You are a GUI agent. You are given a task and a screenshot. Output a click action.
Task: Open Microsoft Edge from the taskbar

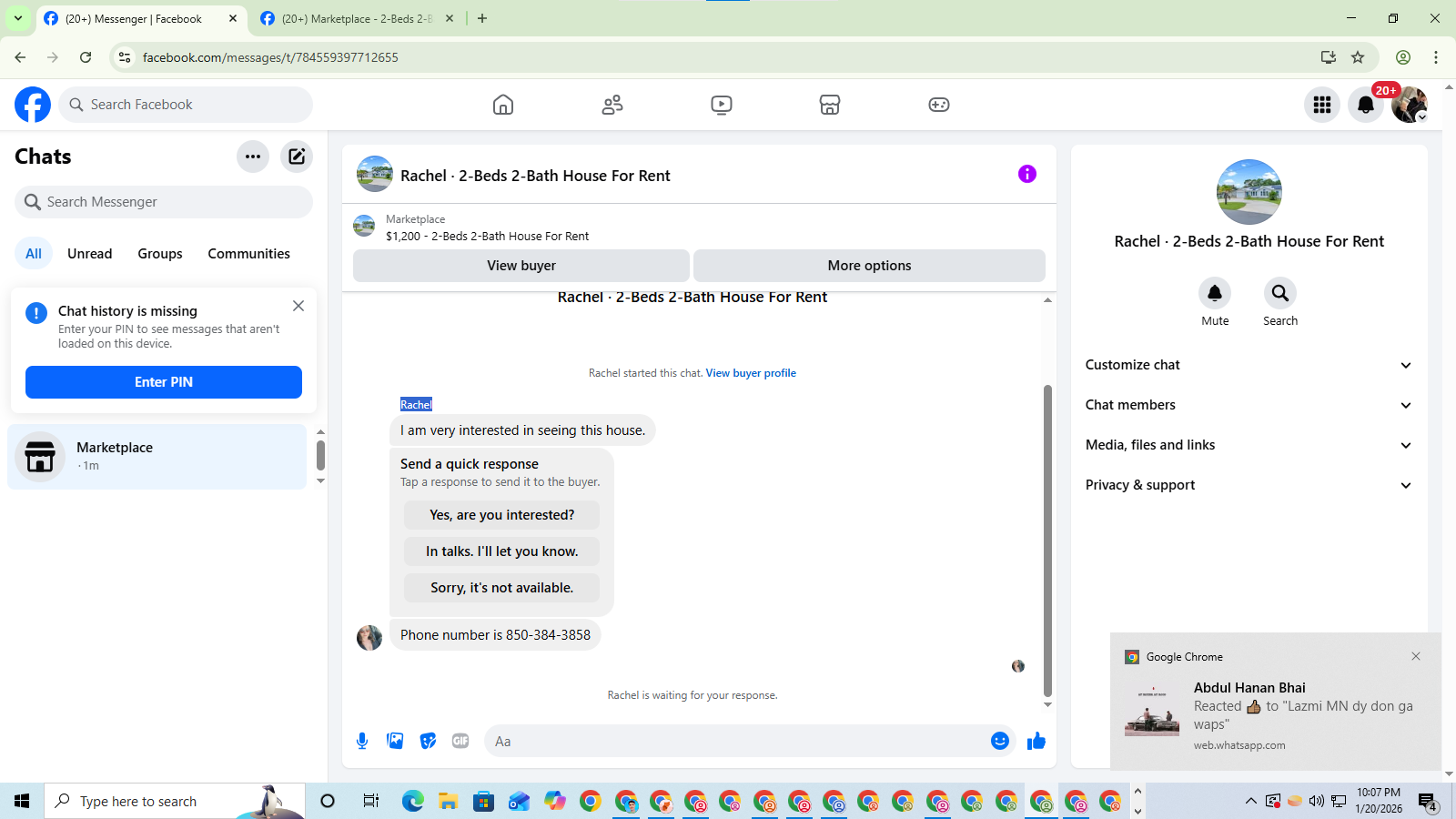tap(413, 801)
